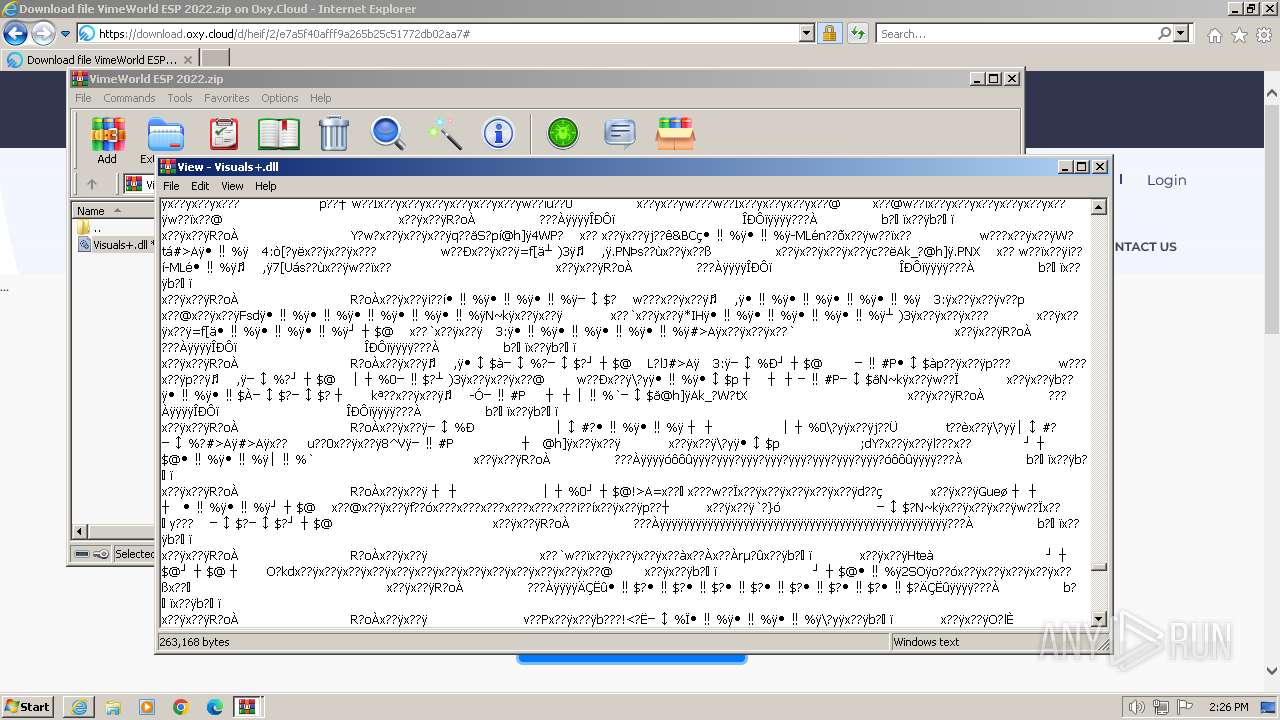This screenshot has width=1280, height=720.
Task: Open Chrome from the taskbar
Action: pyautogui.click(x=180, y=707)
